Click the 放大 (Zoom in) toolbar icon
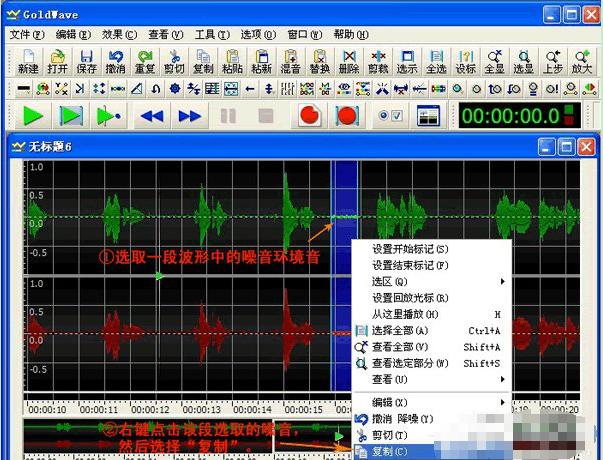 click(x=584, y=61)
